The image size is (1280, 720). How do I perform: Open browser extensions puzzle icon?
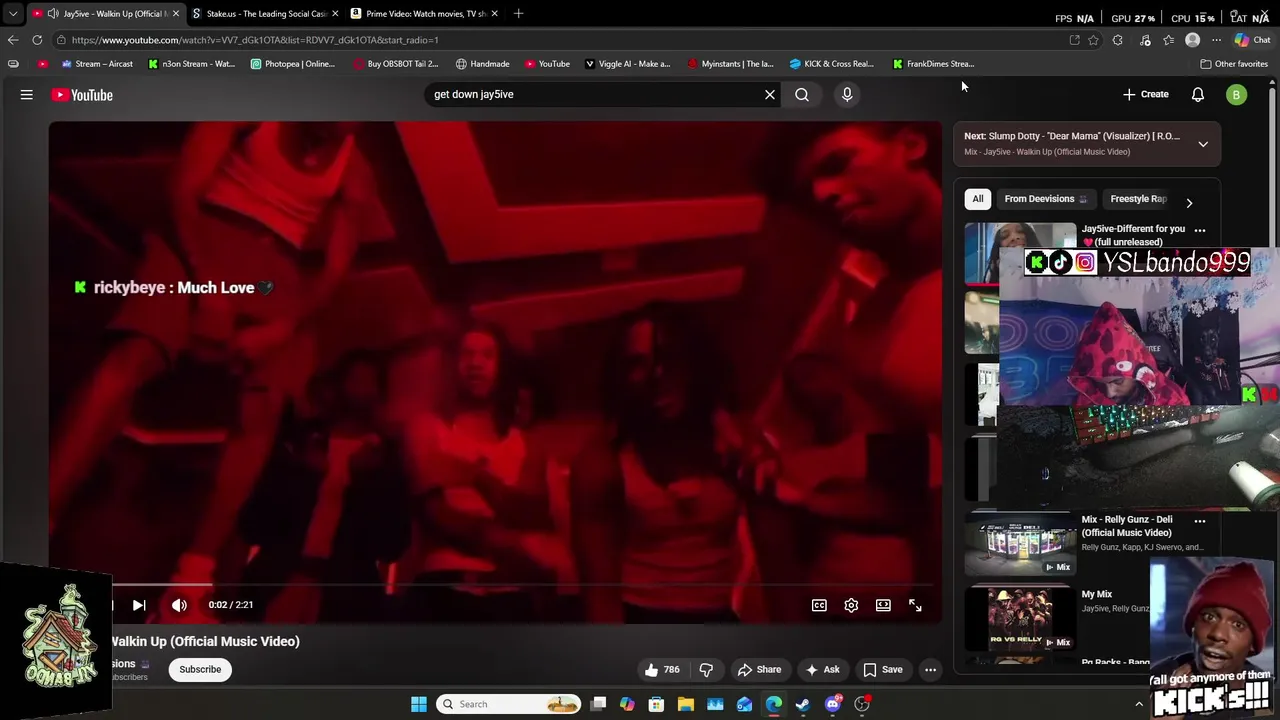click(x=1117, y=40)
